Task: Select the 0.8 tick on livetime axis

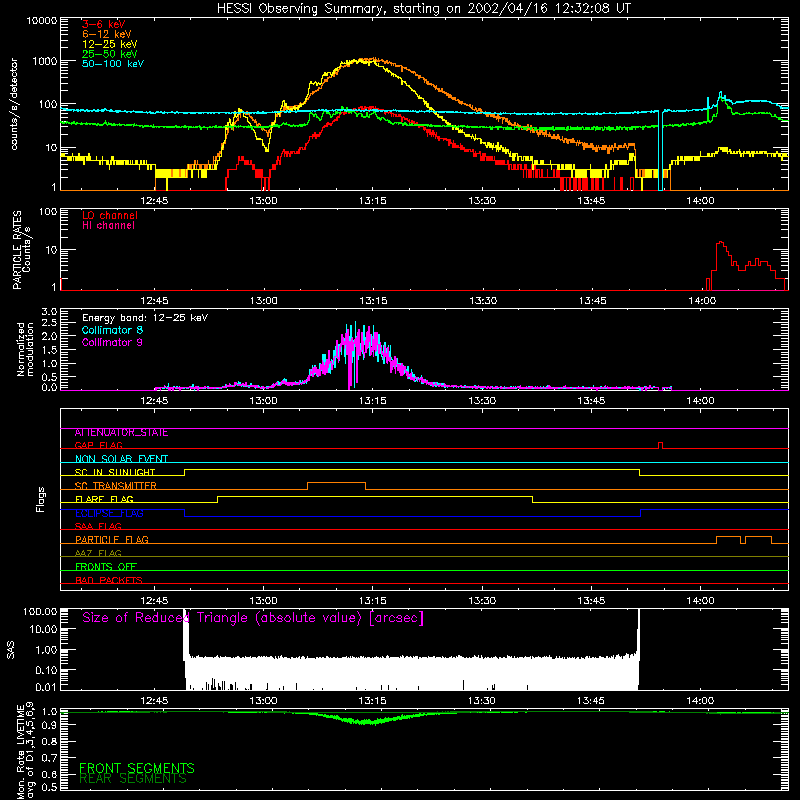Action: click(49, 741)
